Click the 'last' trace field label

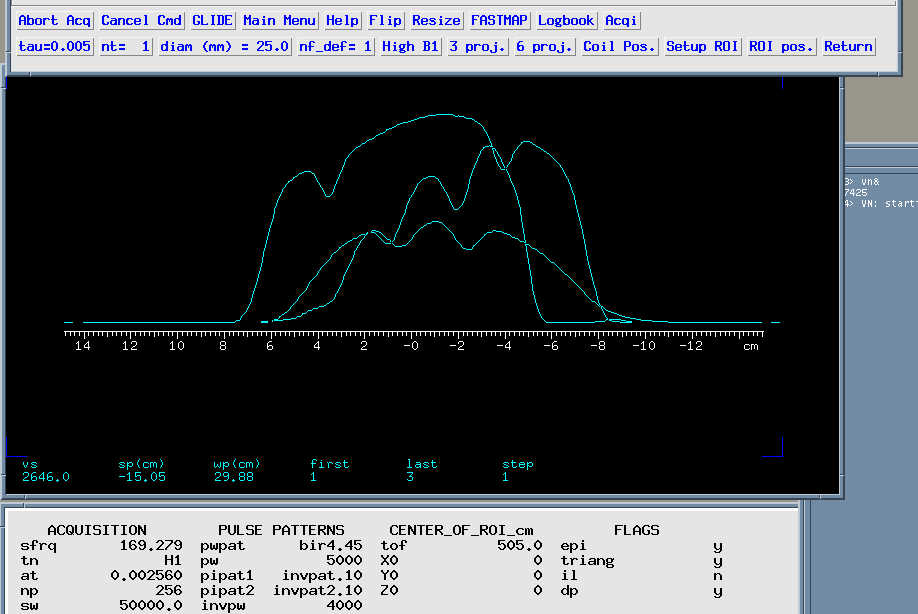click(x=422, y=464)
